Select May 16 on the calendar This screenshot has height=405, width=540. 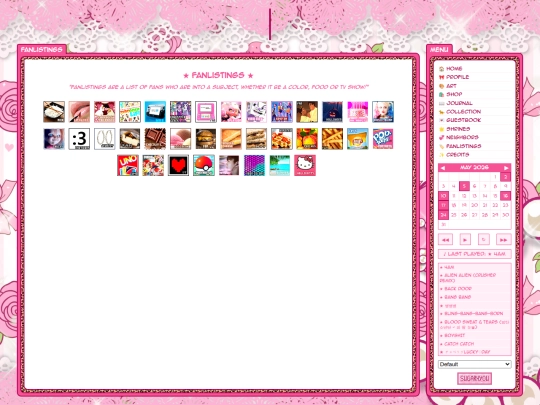pos(505,196)
